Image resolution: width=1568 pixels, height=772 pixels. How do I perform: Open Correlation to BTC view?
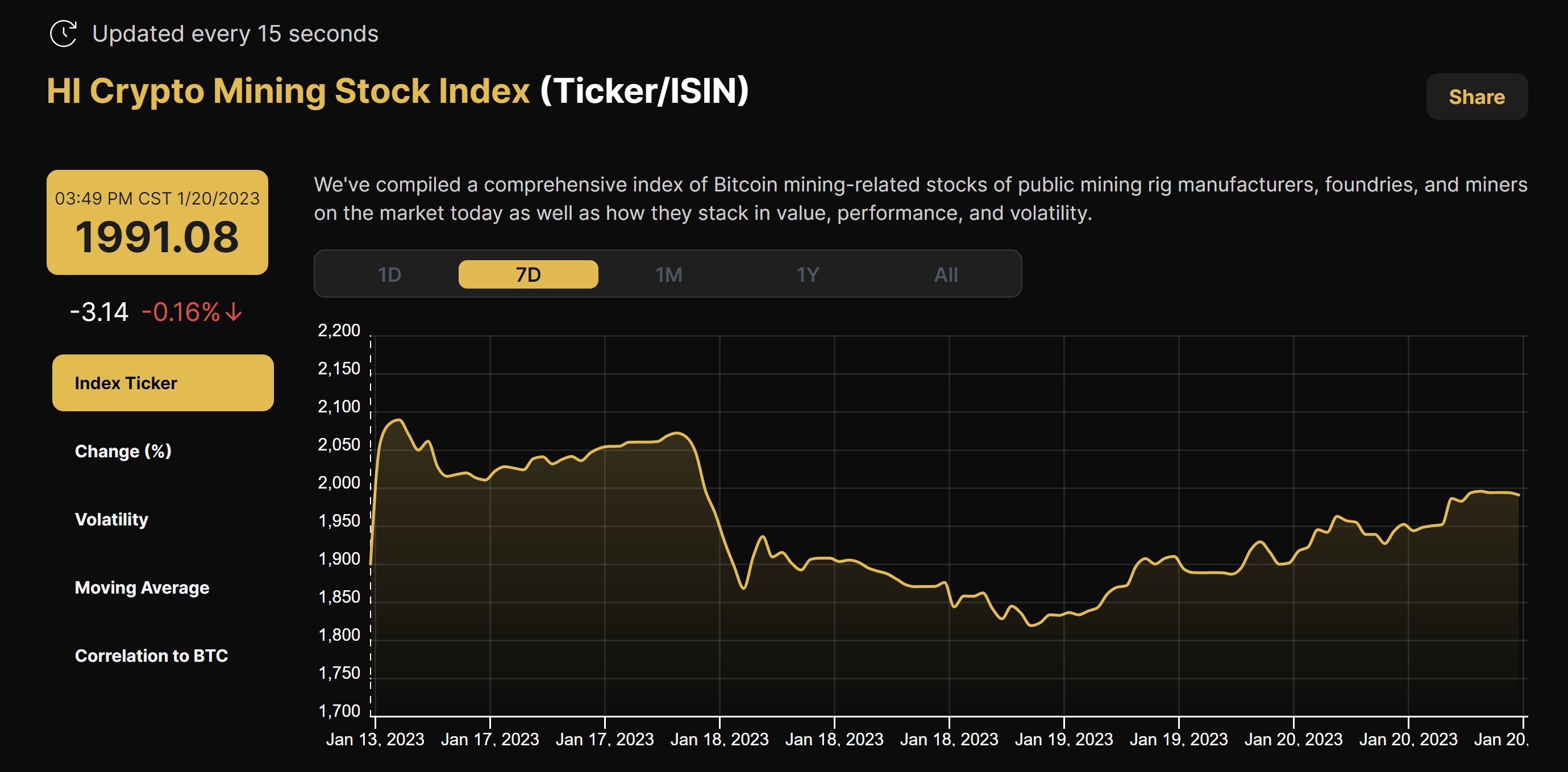pos(151,655)
